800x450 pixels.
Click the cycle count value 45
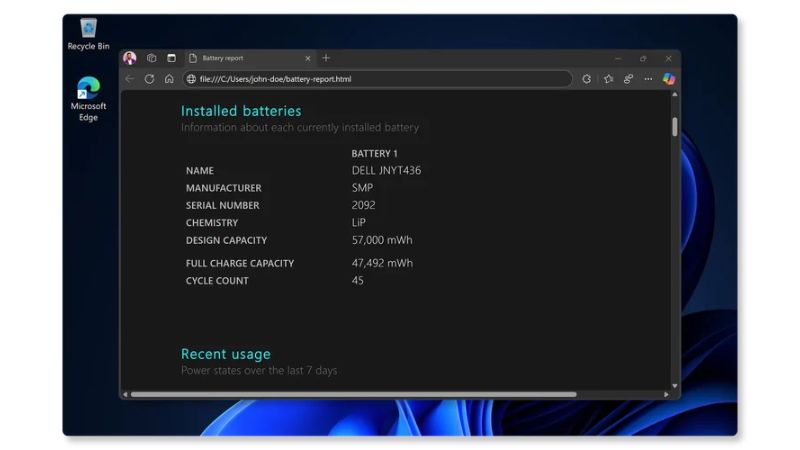point(357,281)
